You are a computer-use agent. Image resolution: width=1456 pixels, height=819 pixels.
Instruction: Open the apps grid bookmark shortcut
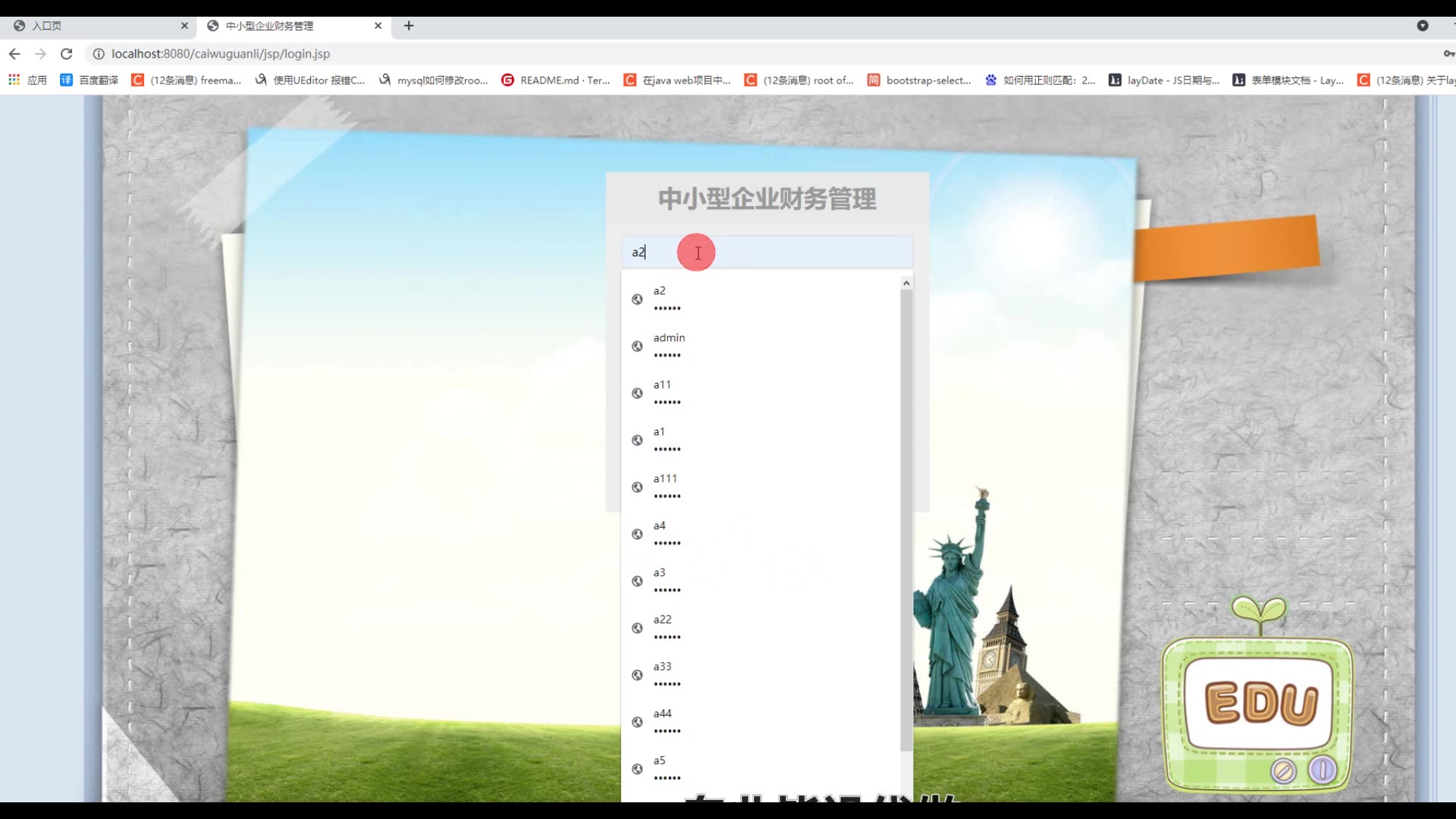14,80
